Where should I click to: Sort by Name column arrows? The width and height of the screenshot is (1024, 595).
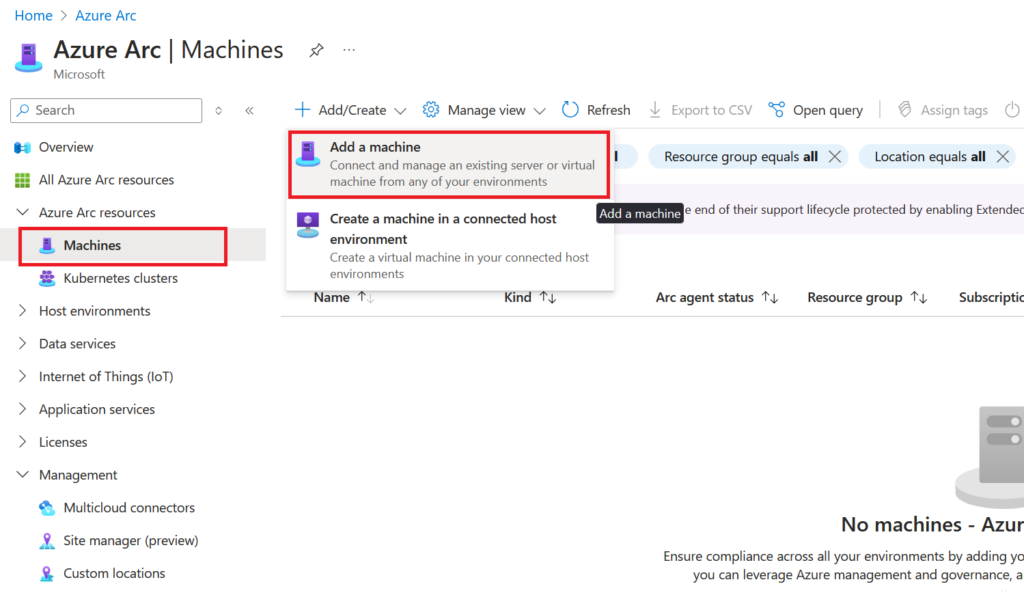(x=366, y=298)
